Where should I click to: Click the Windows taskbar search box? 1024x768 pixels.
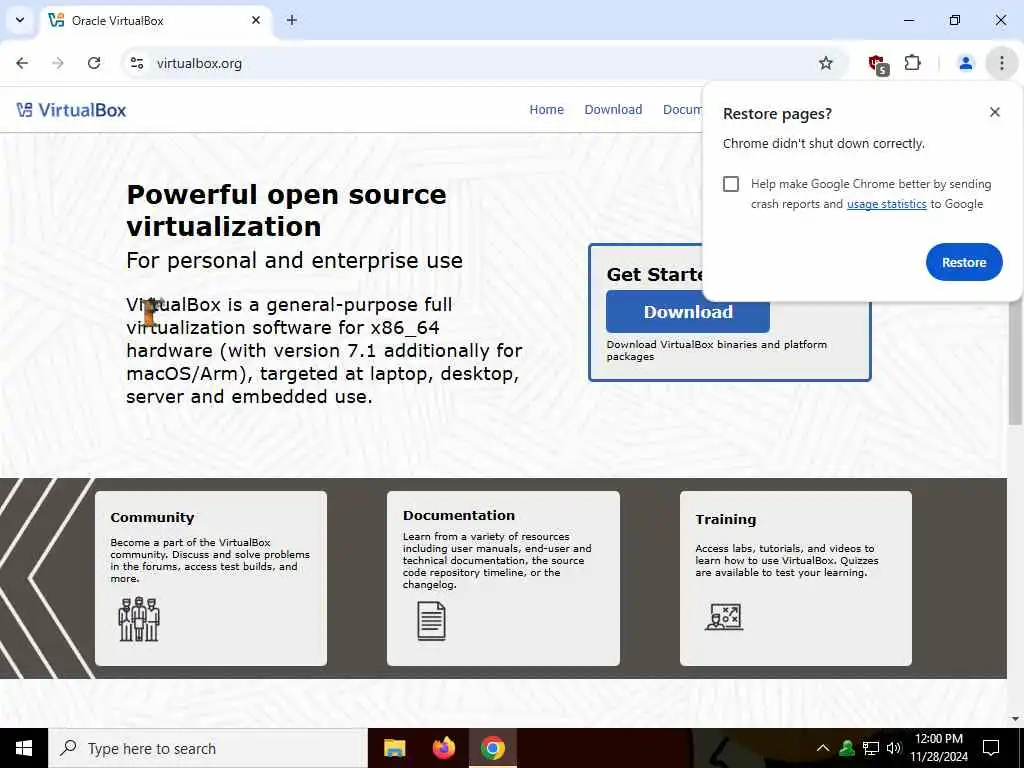(x=208, y=748)
